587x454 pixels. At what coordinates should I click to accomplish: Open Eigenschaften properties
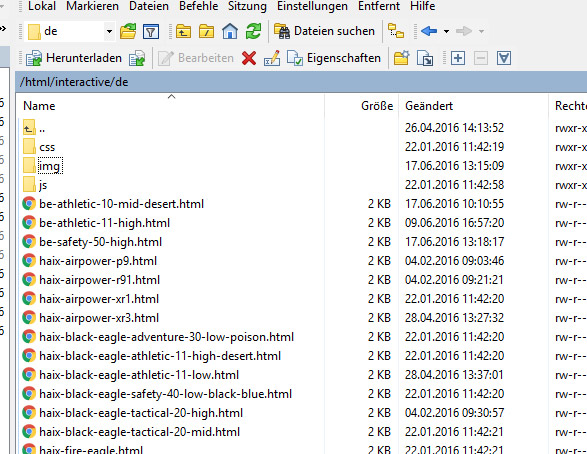[334, 58]
